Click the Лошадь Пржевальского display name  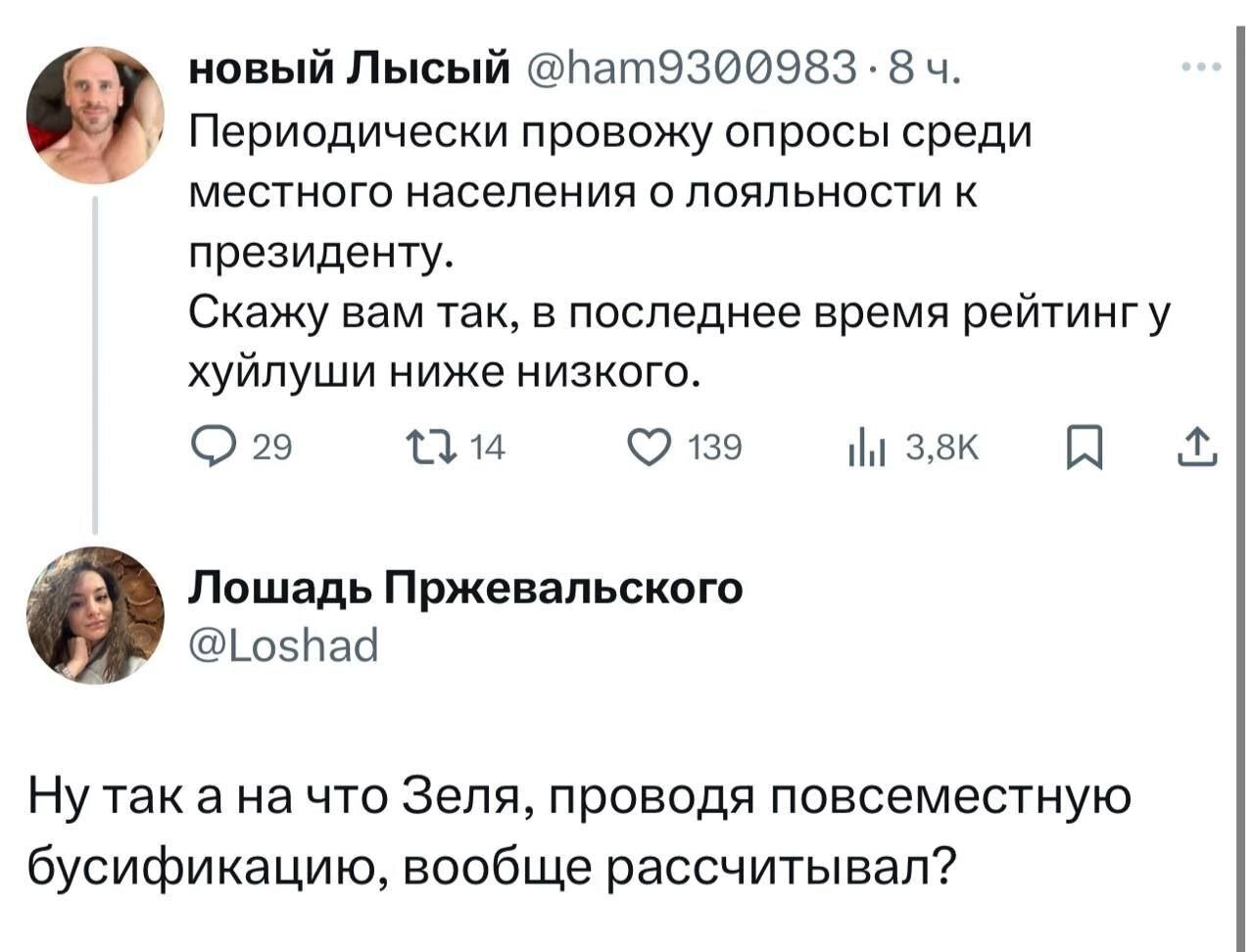click(x=466, y=588)
